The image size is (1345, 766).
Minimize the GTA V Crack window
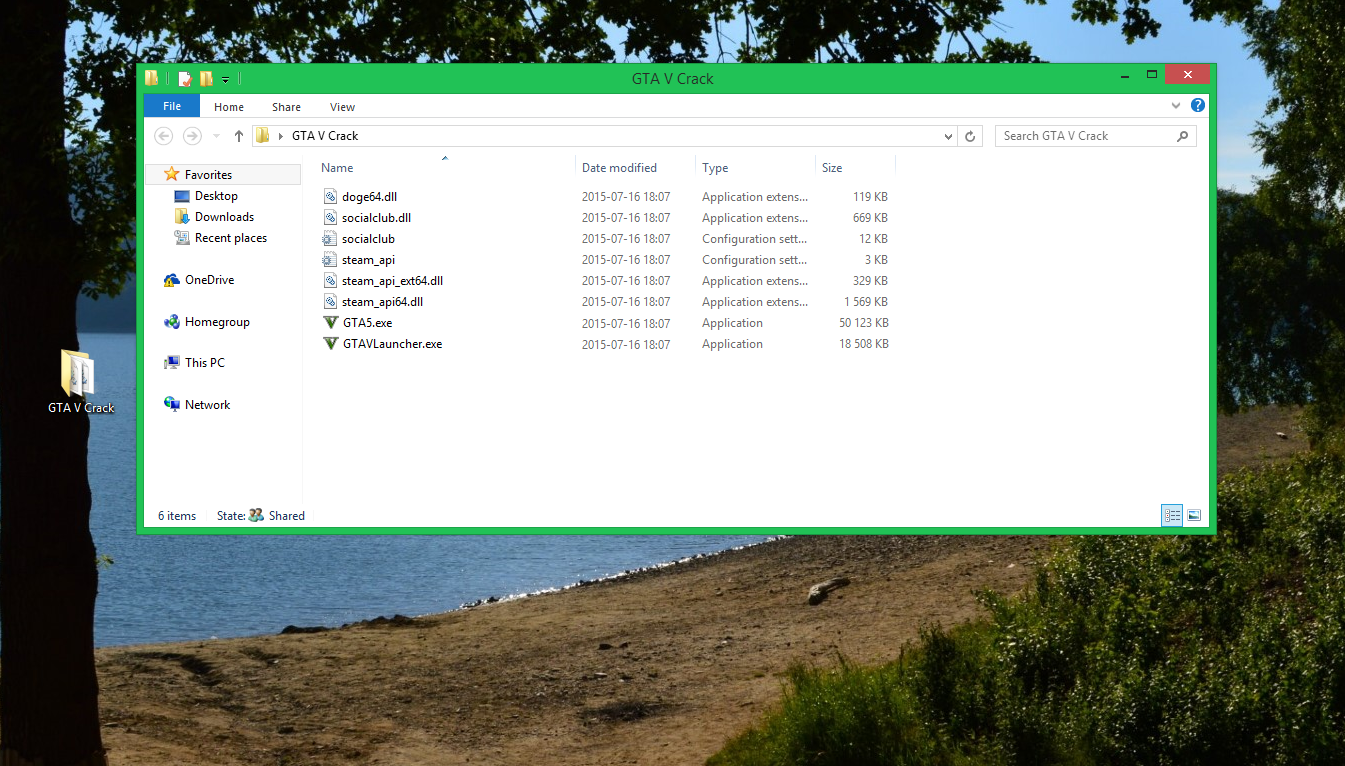pyautogui.click(x=1125, y=75)
